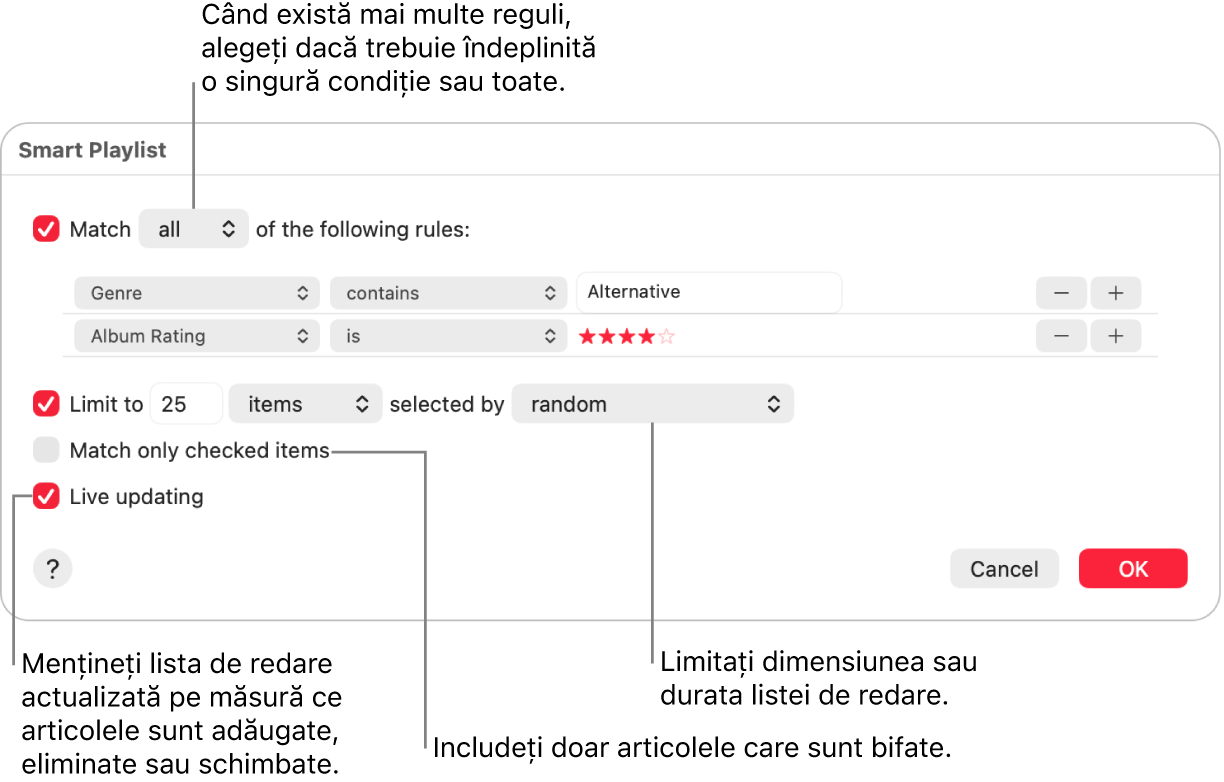Add a rule after the Genre row

(x=1115, y=293)
